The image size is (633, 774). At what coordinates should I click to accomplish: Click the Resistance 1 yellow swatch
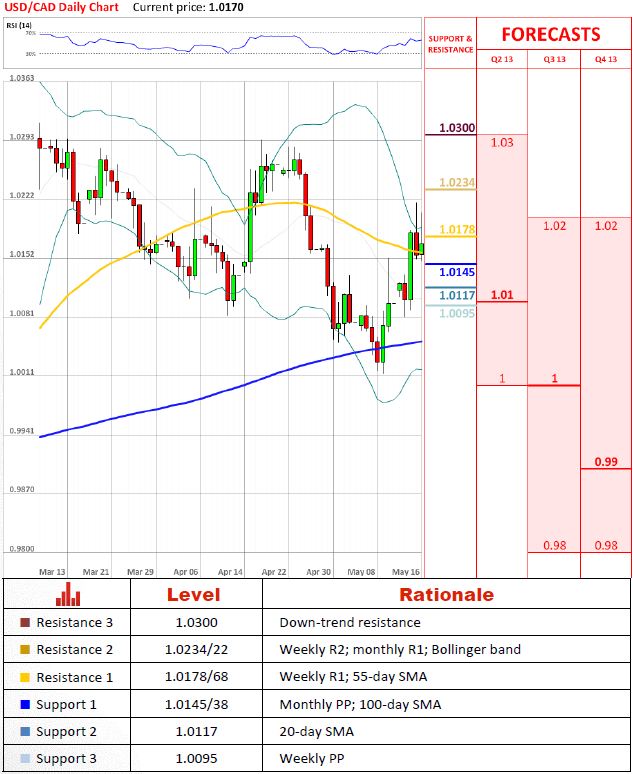click(x=25, y=677)
